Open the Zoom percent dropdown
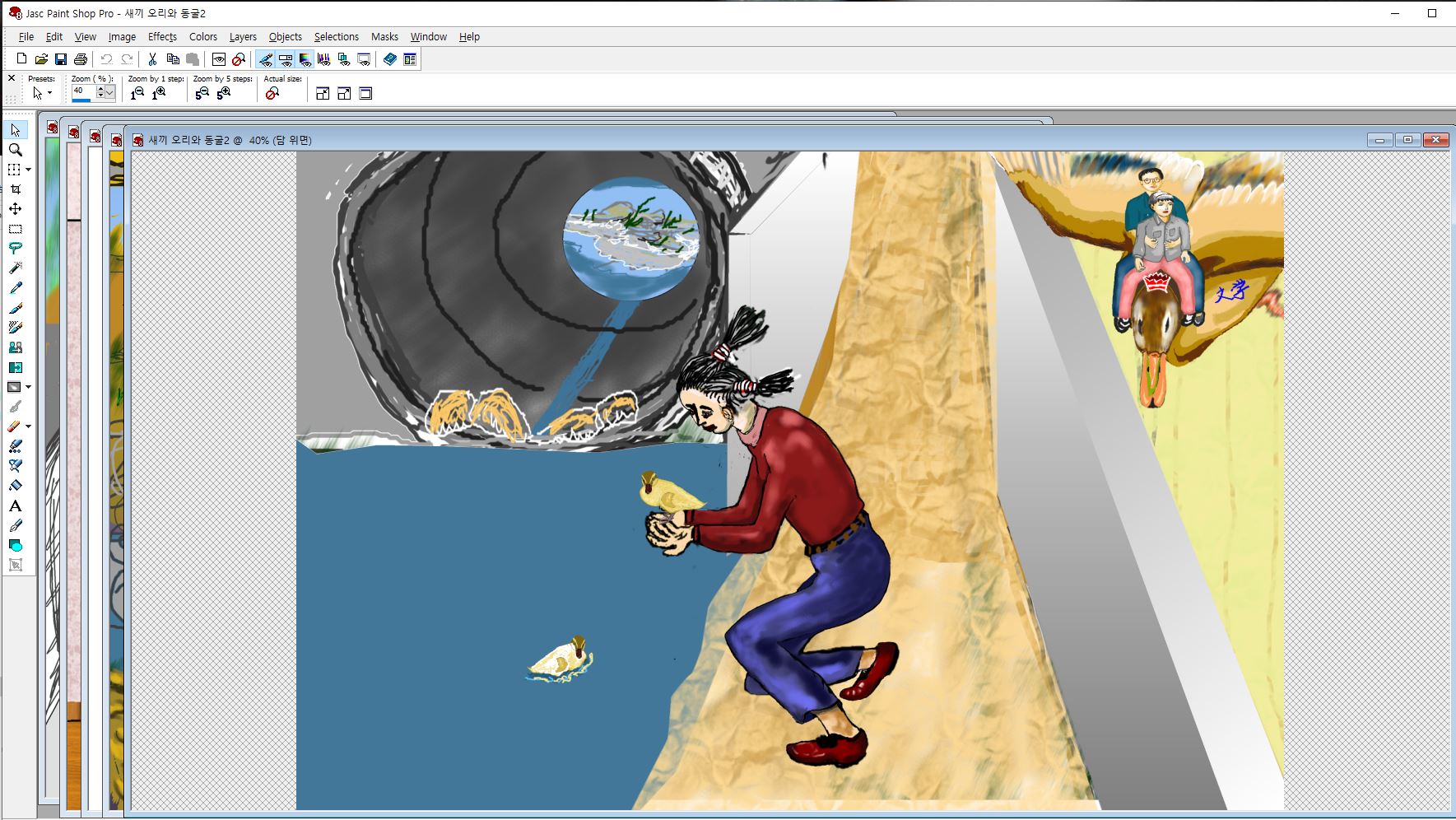 tap(110, 94)
